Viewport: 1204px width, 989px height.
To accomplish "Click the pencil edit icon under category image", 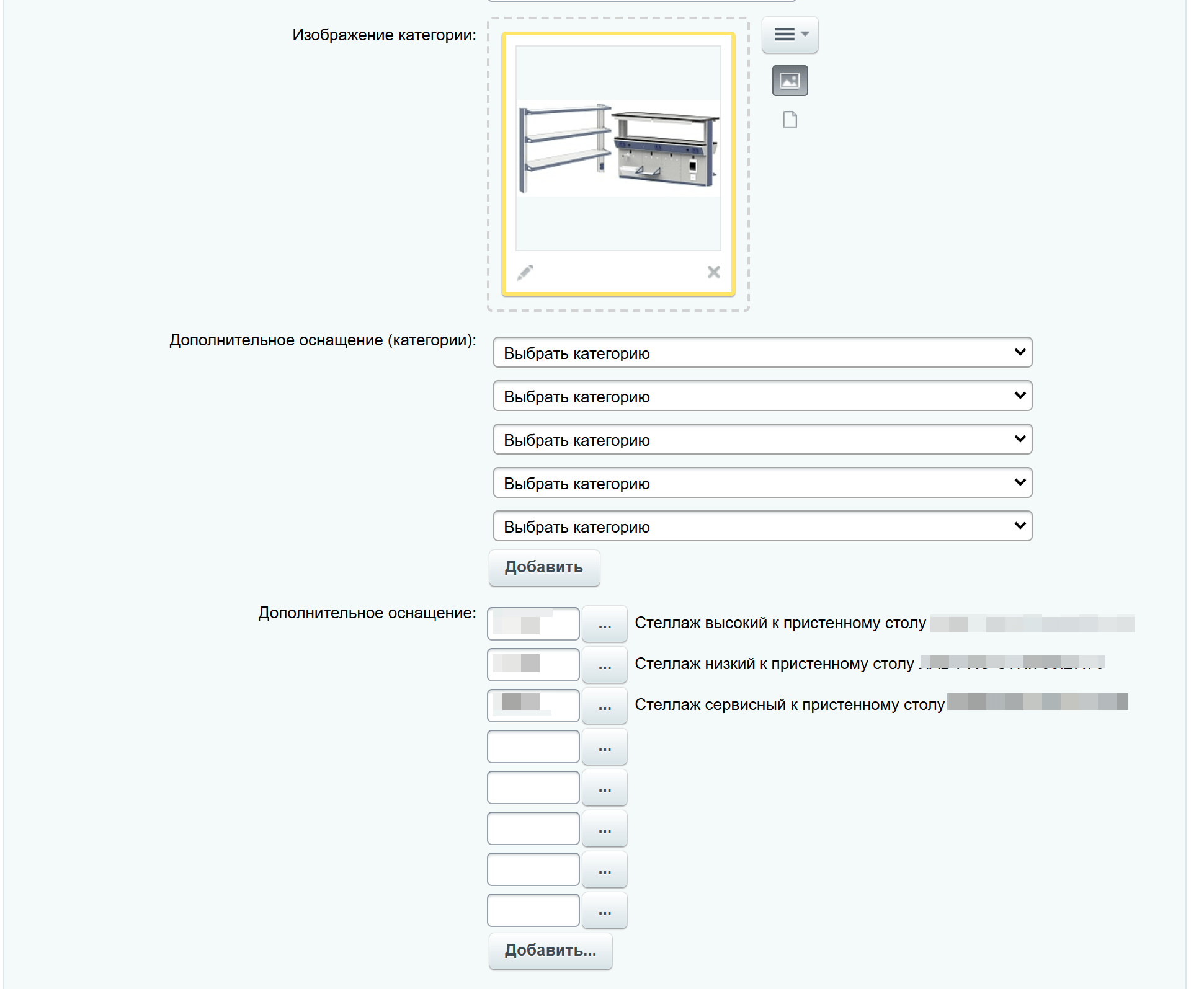I will pos(525,272).
